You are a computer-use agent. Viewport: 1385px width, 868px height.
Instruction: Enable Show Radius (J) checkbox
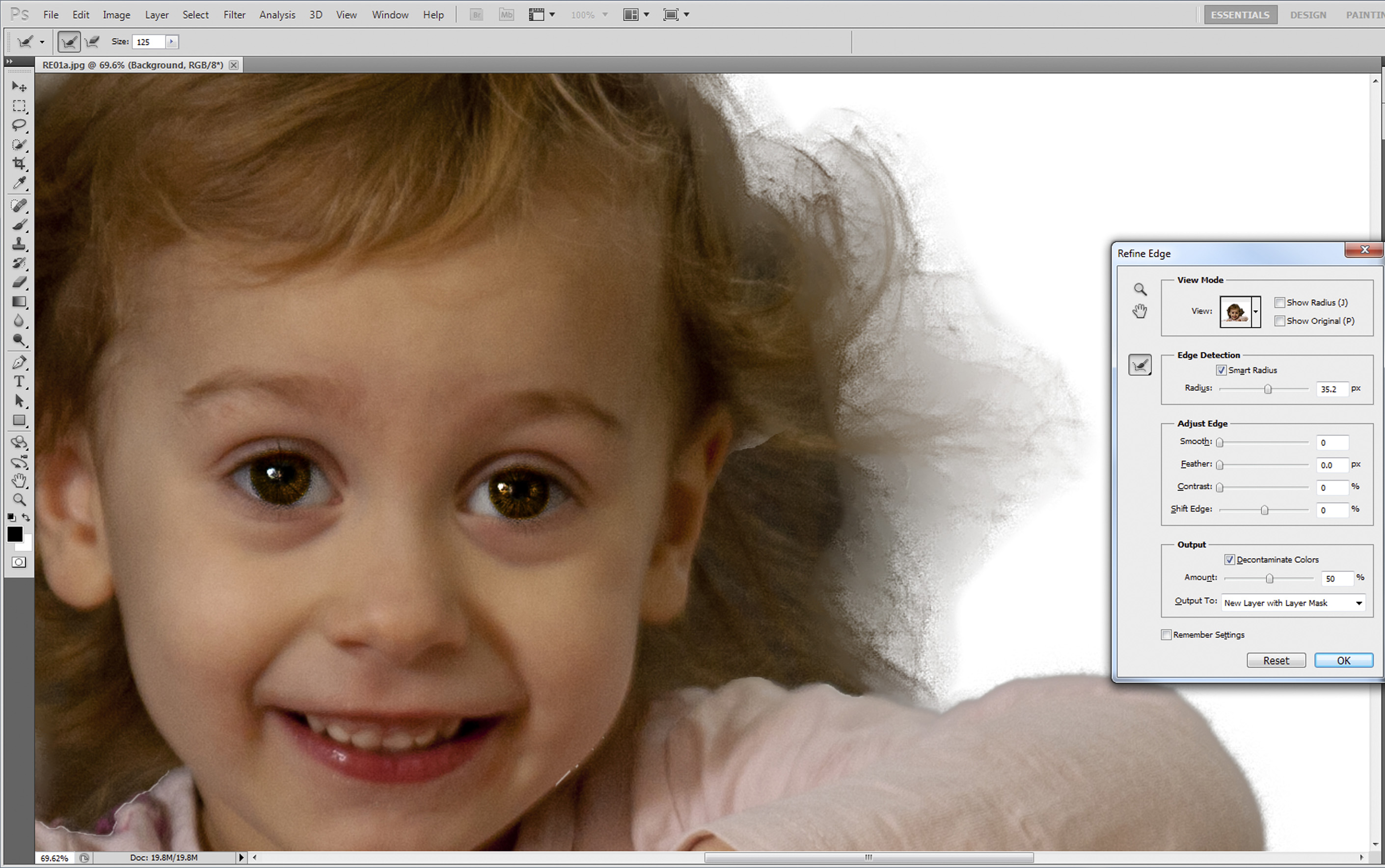[1280, 302]
